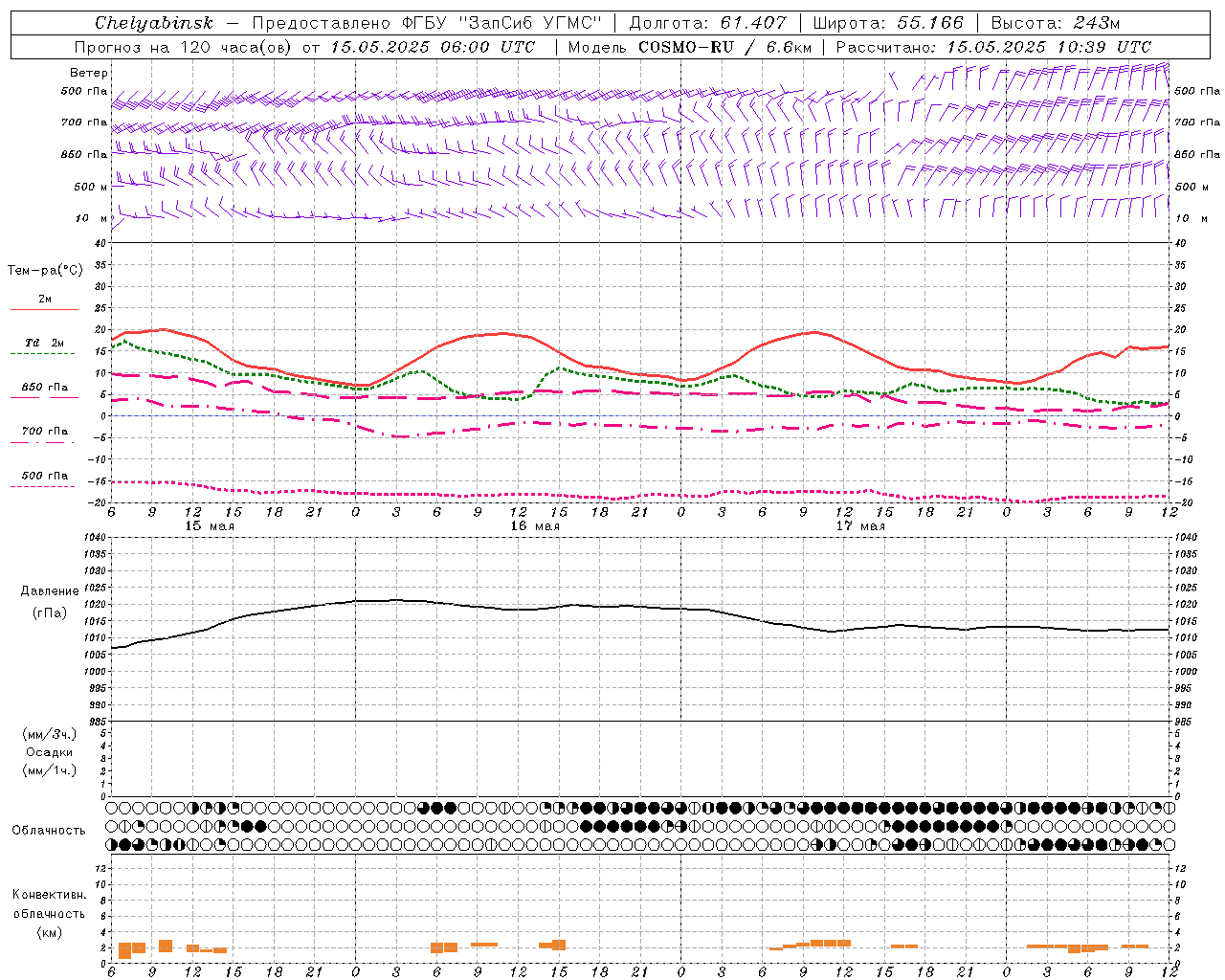Select the 'Предоставлено ФГБУ ЗапСиб УГМС' header text
Image resolution: width=1225 pixels, height=980 pixels.
(426, 23)
